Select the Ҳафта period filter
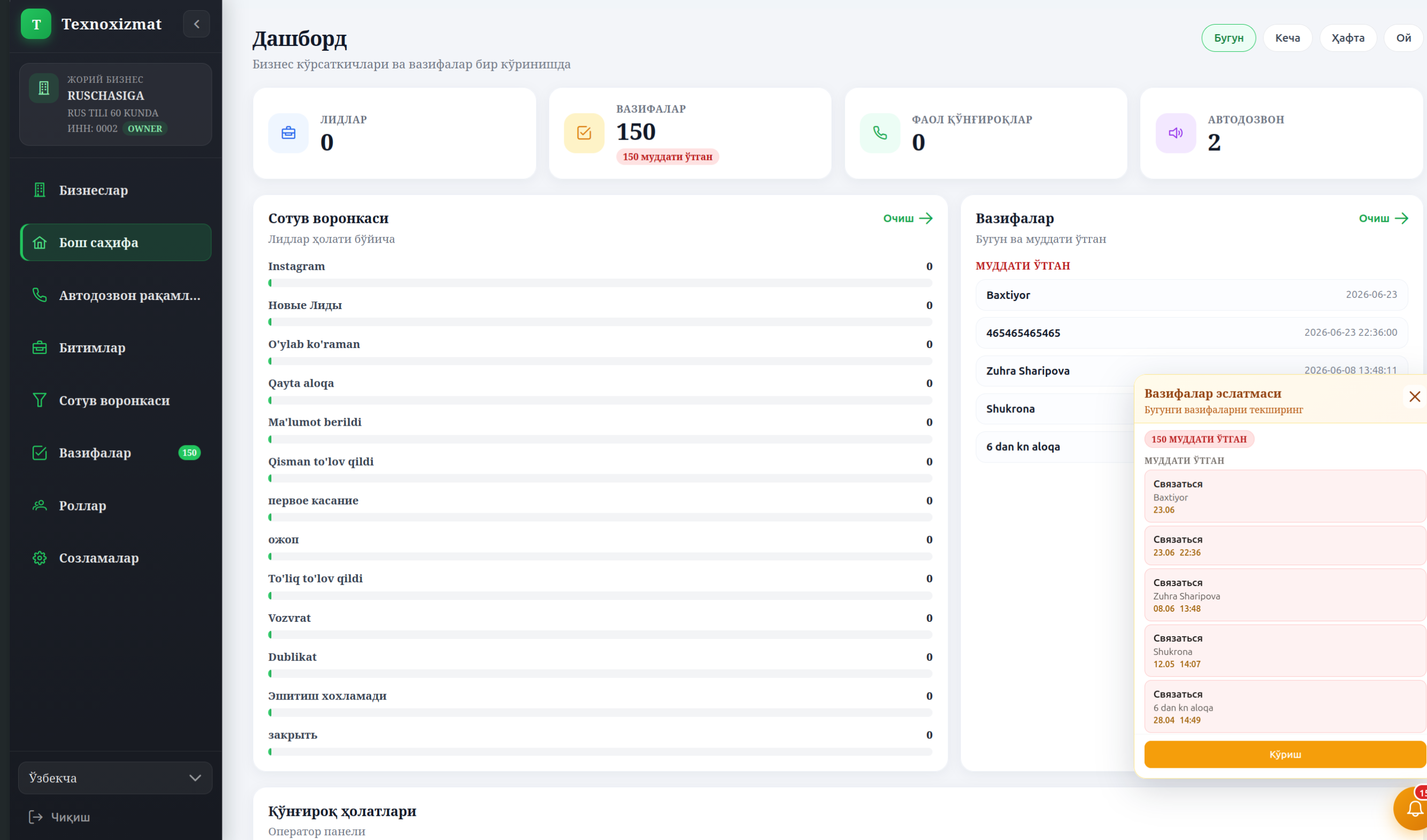Image resolution: width=1427 pixels, height=840 pixels. 1348,38
